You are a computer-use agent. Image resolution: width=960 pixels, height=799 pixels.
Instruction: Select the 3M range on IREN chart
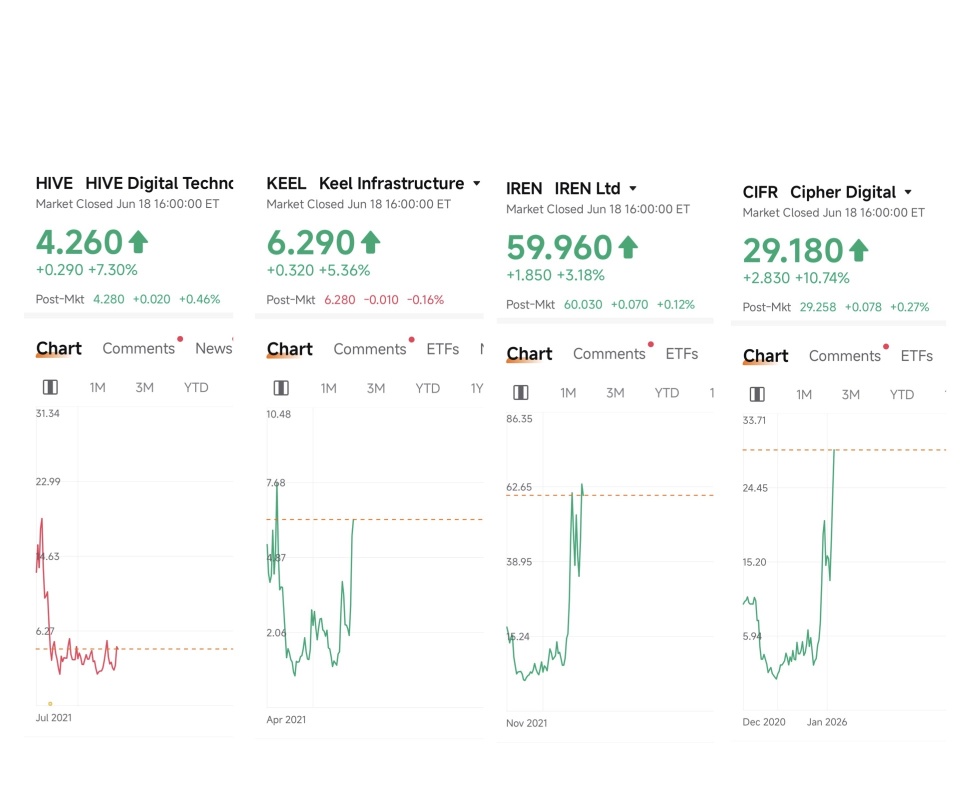click(x=615, y=393)
